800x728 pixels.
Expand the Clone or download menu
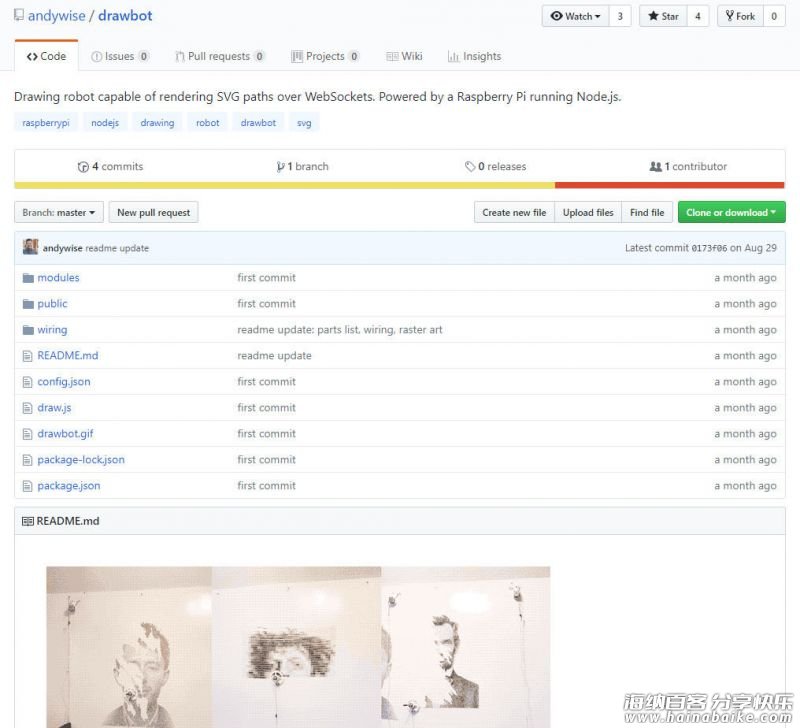731,212
